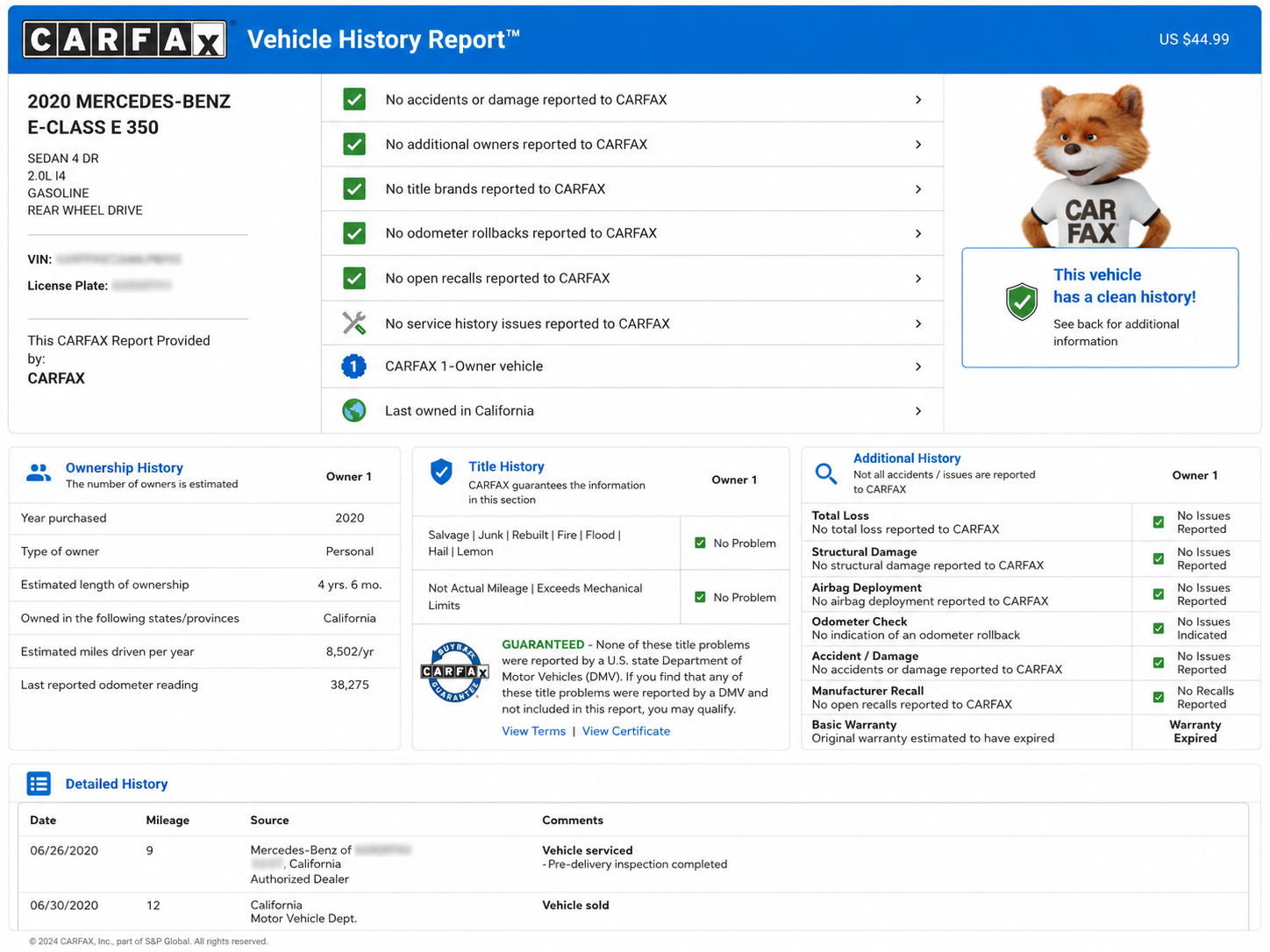Click the CARFAX fox mascot image
Image resolution: width=1270 pixels, height=952 pixels.
click(x=1095, y=166)
